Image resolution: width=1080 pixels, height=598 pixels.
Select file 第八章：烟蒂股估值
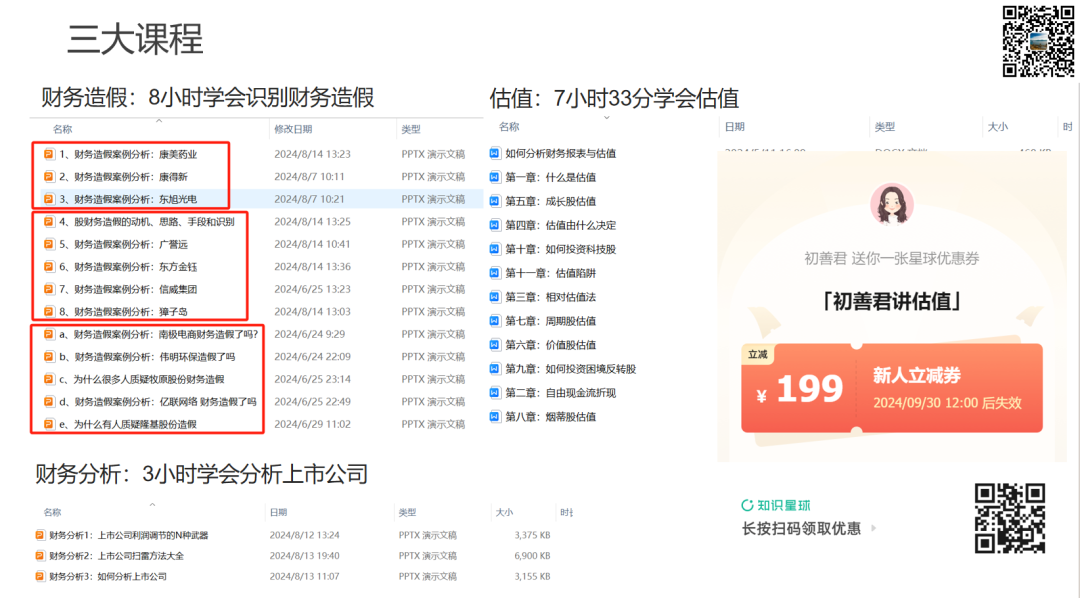(x=550, y=417)
